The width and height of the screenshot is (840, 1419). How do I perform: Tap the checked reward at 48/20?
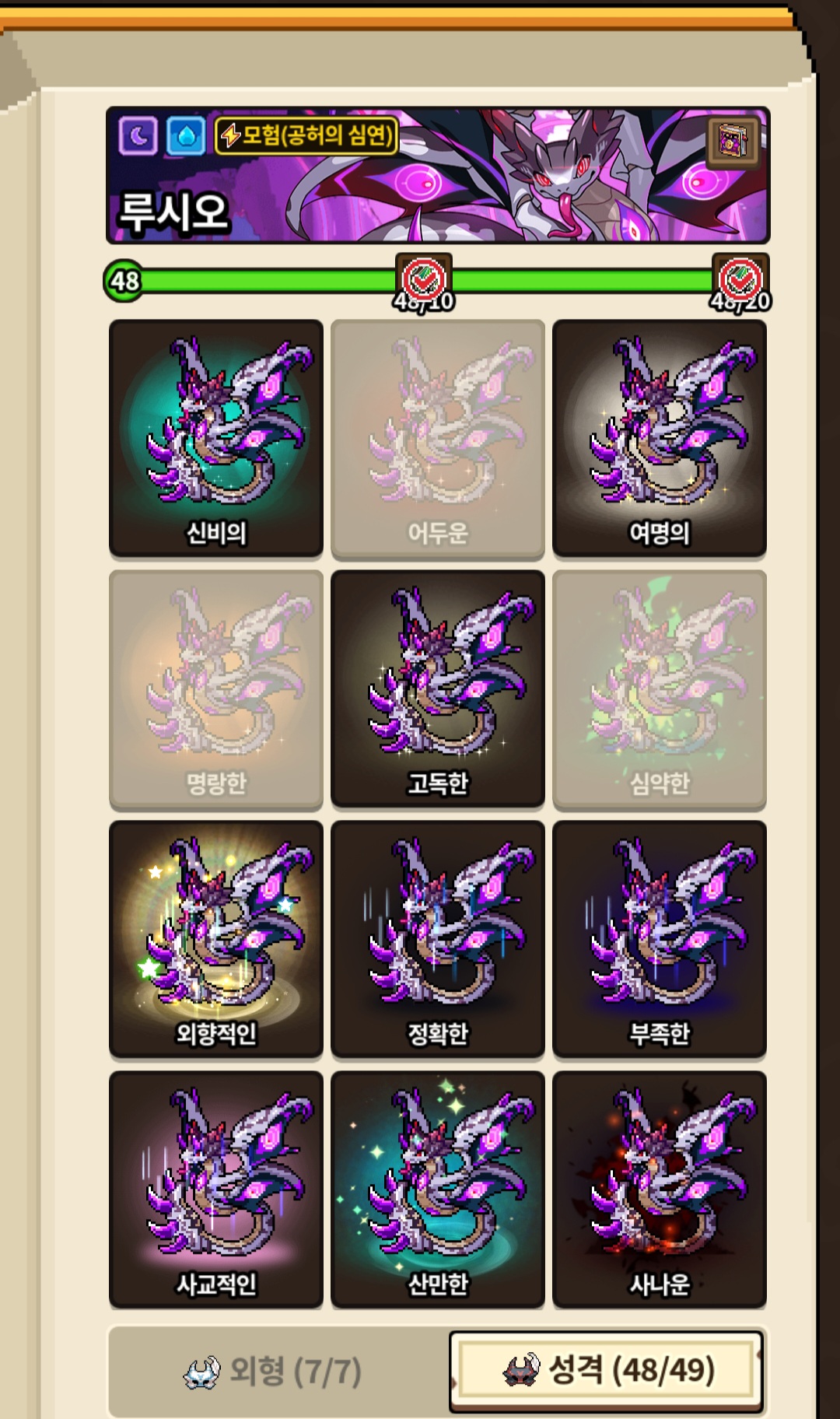[740, 280]
